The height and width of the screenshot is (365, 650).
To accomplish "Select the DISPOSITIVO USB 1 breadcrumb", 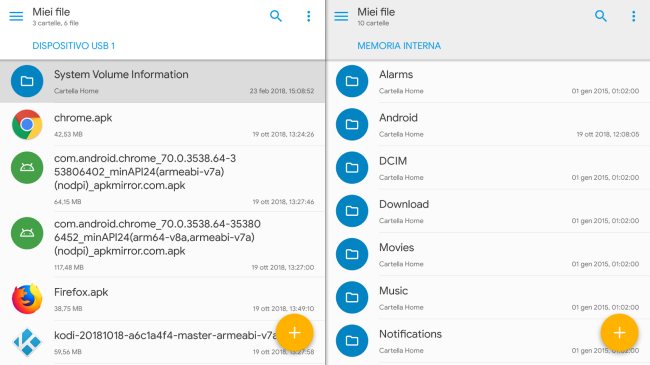I will pyautogui.click(x=73, y=46).
